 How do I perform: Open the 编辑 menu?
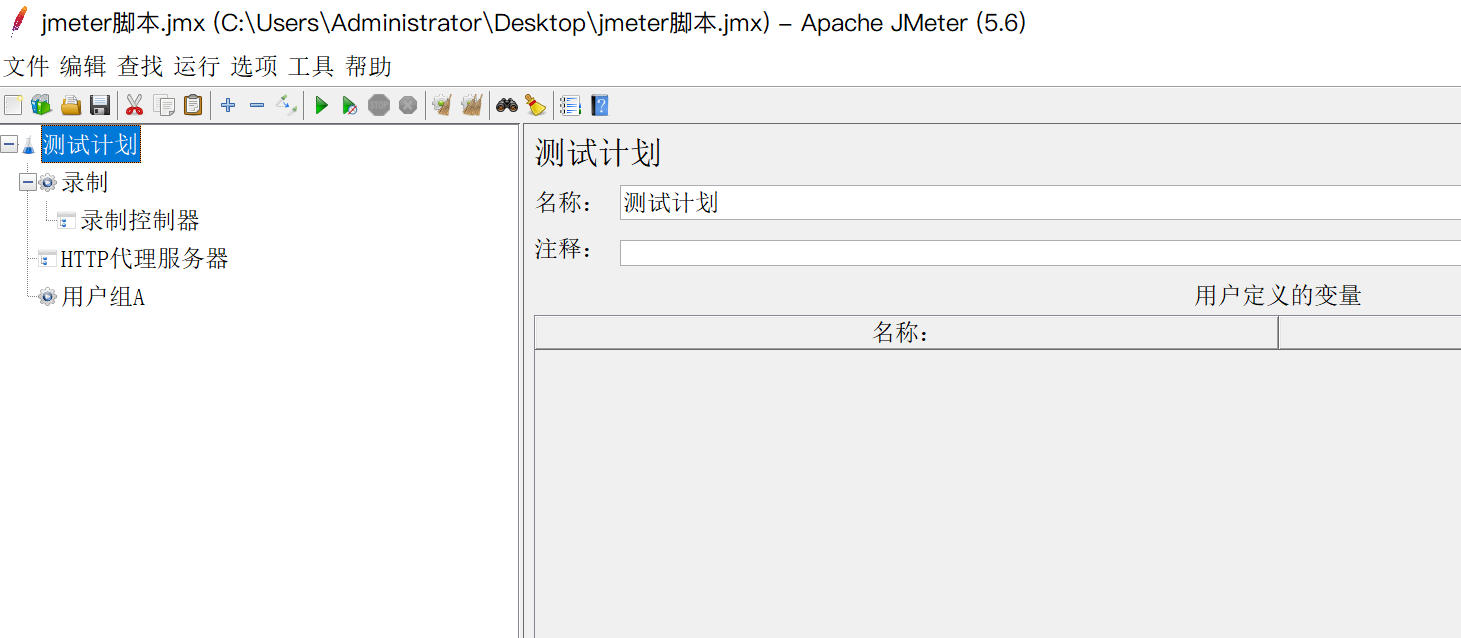[x=83, y=67]
